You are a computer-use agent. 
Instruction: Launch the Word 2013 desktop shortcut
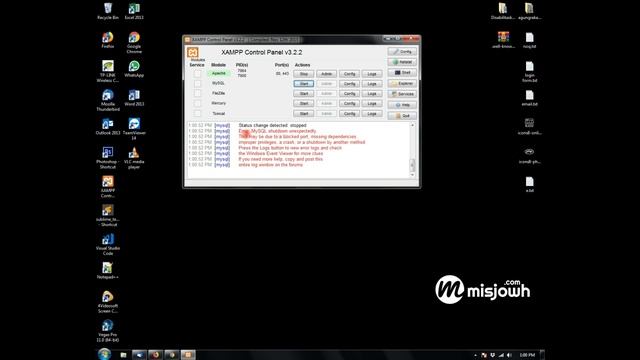click(x=134, y=98)
